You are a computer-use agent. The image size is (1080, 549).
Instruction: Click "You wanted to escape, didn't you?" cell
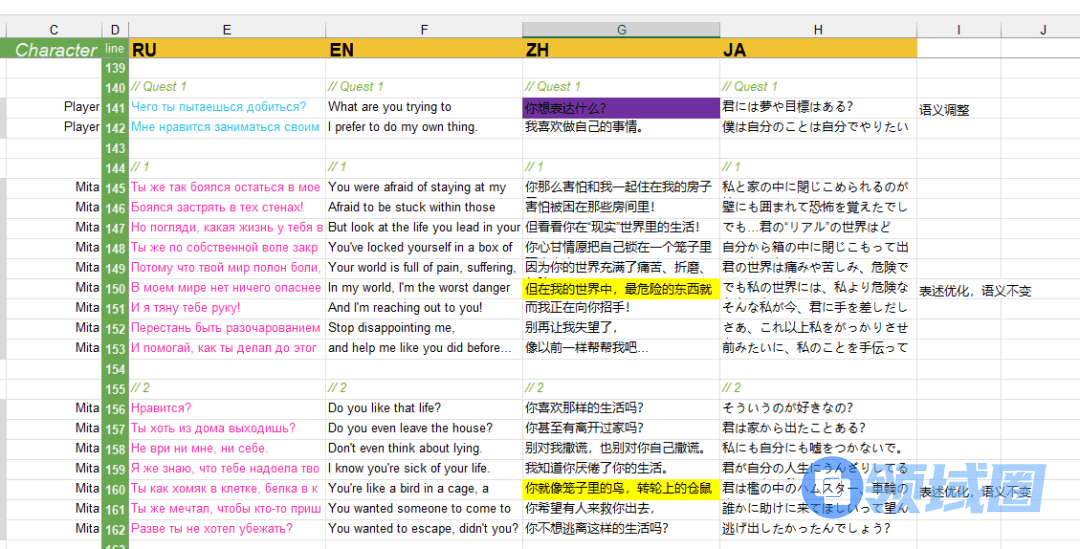pos(424,528)
